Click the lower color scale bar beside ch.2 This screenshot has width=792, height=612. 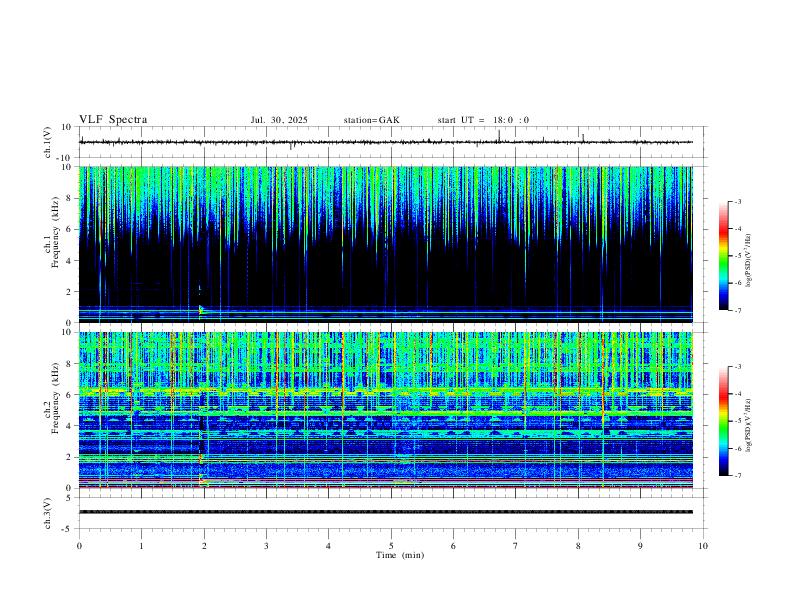click(x=724, y=421)
